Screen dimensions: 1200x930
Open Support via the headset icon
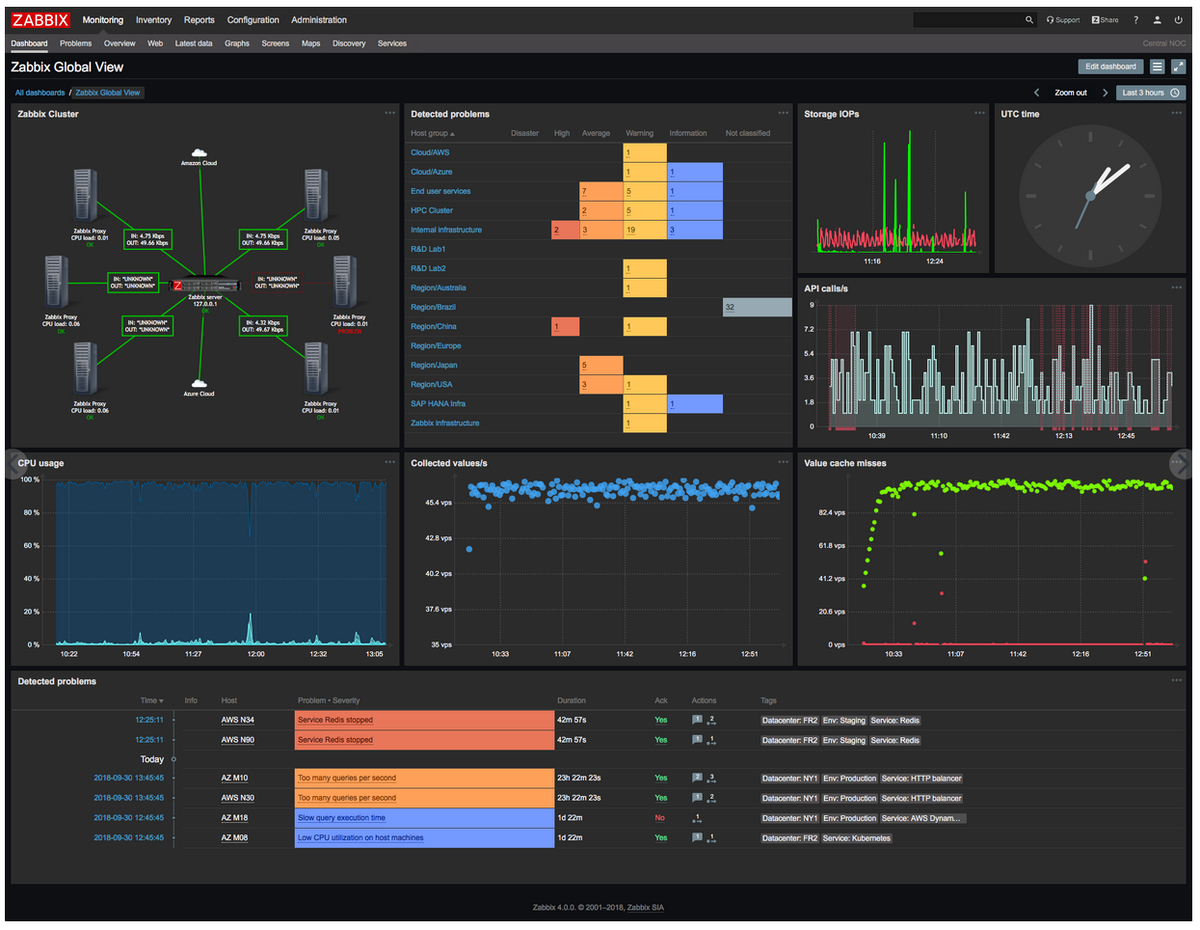click(x=1050, y=20)
